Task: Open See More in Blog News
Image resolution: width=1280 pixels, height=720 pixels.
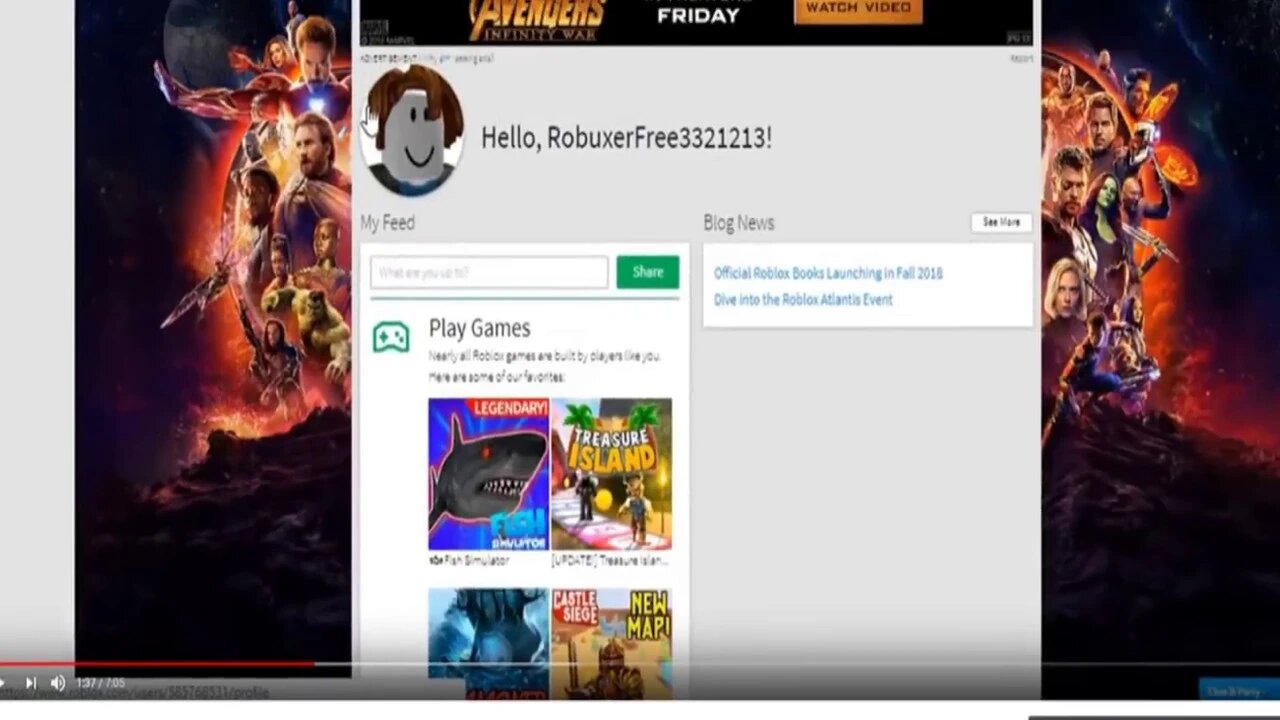Action: click(1001, 222)
